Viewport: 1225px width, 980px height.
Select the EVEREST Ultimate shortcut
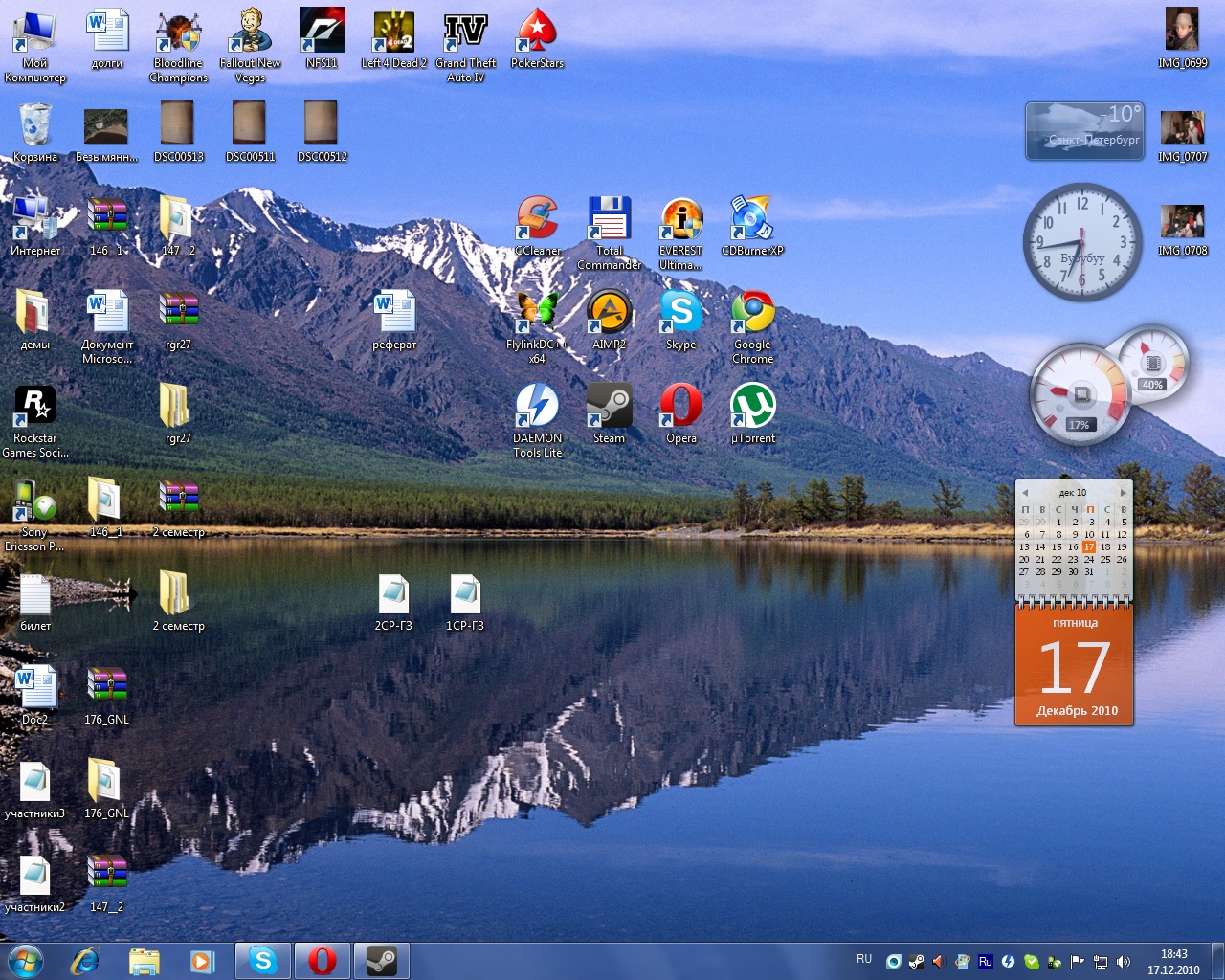pyautogui.click(x=680, y=233)
